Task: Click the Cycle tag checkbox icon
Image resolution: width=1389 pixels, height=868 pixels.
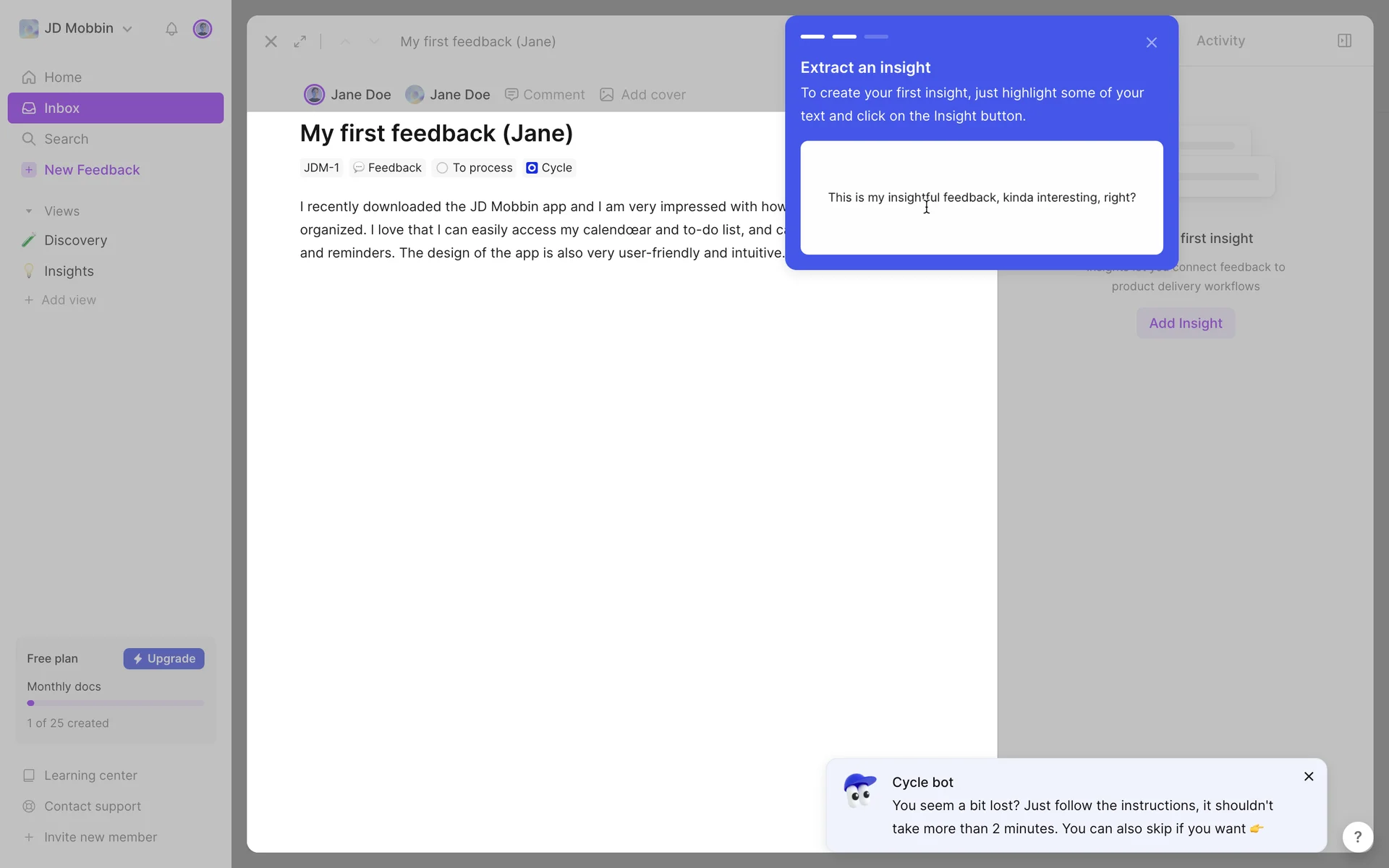Action: click(x=532, y=168)
